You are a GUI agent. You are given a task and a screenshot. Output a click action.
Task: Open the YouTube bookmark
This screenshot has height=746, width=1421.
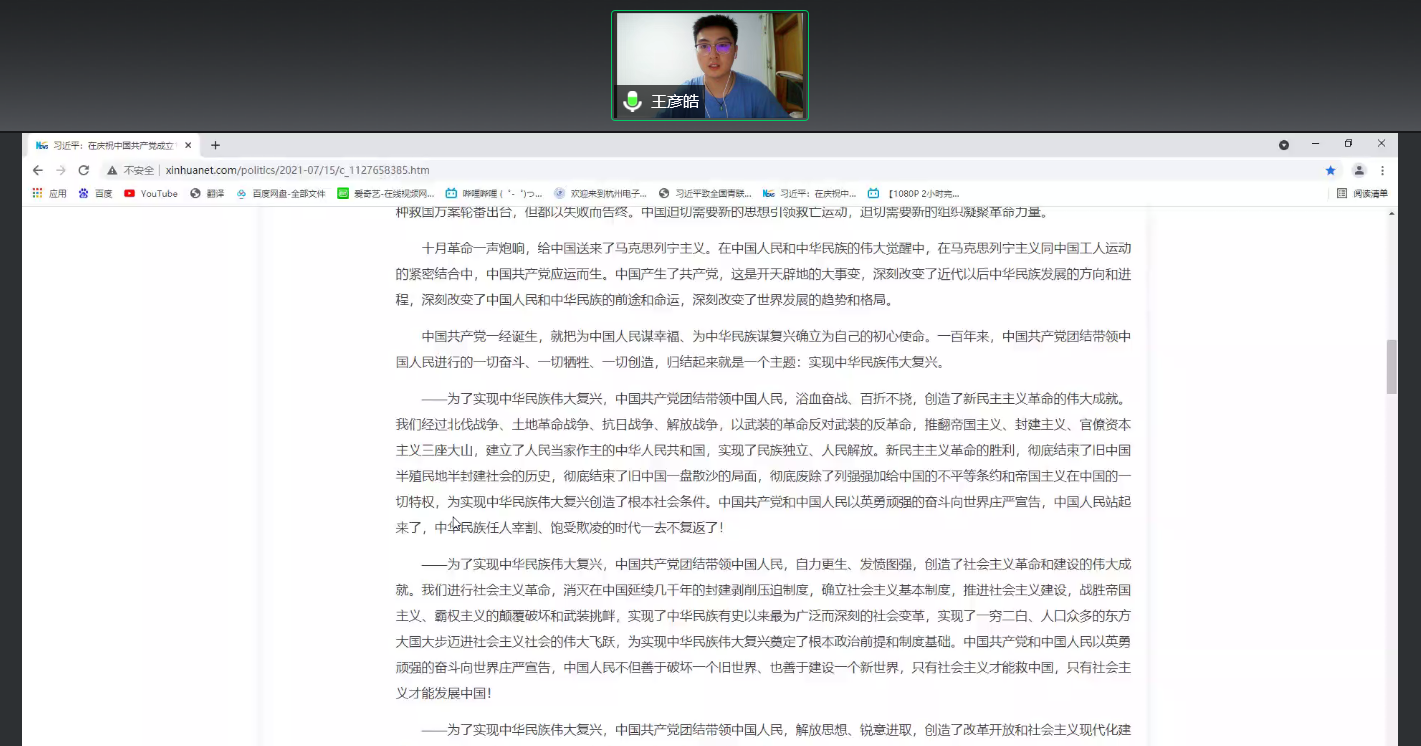(x=150, y=193)
